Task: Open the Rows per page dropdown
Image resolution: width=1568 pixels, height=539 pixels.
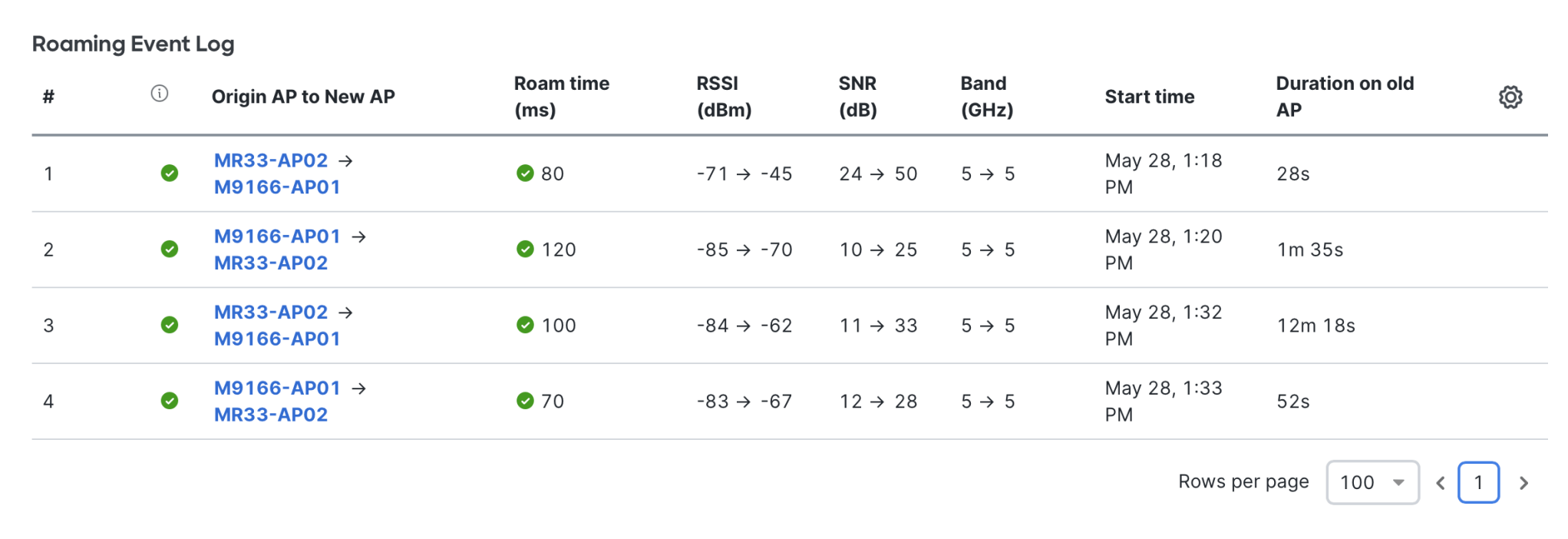Action: [1372, 482]
